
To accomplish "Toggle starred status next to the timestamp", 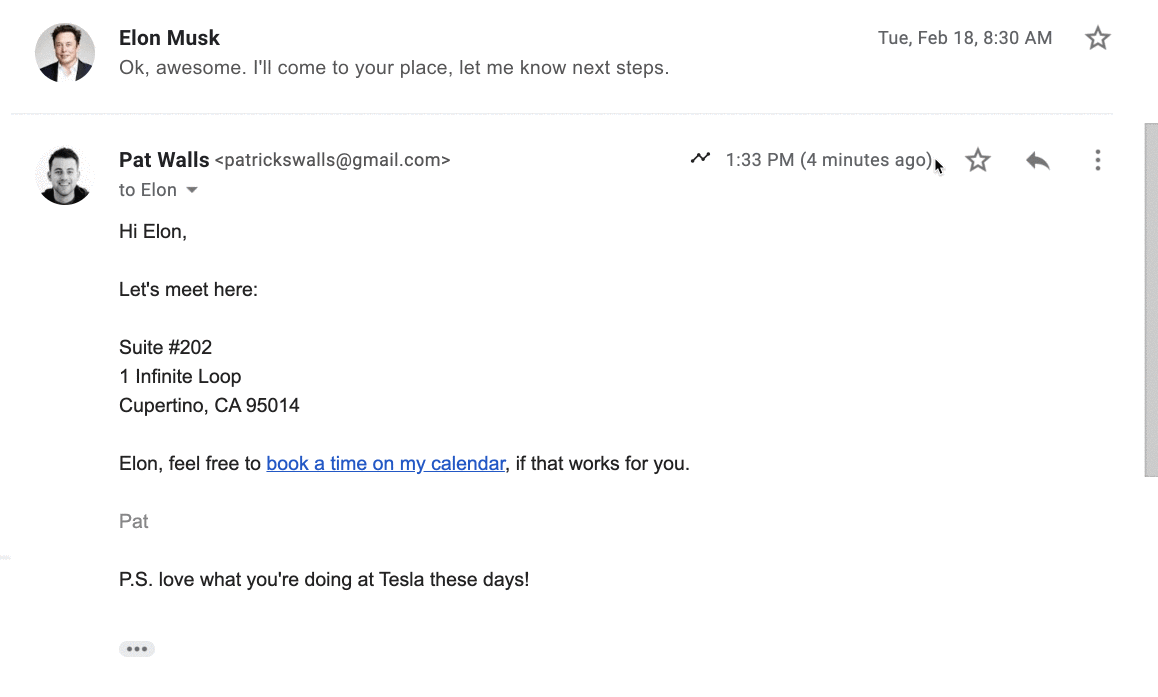I will [977, 159].
